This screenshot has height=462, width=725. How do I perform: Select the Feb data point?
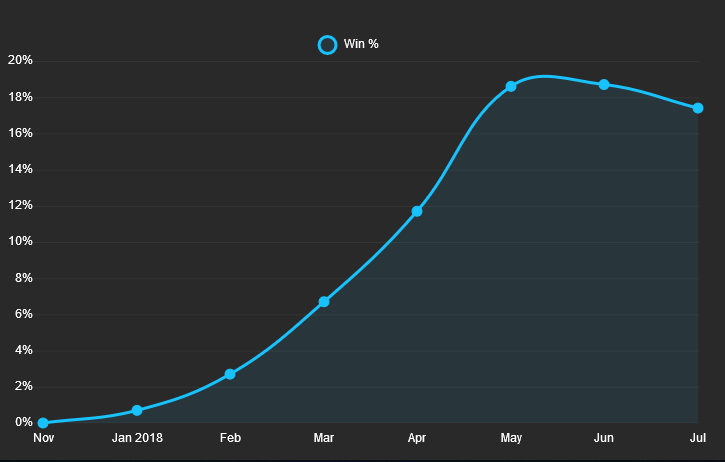pos(230,374)
